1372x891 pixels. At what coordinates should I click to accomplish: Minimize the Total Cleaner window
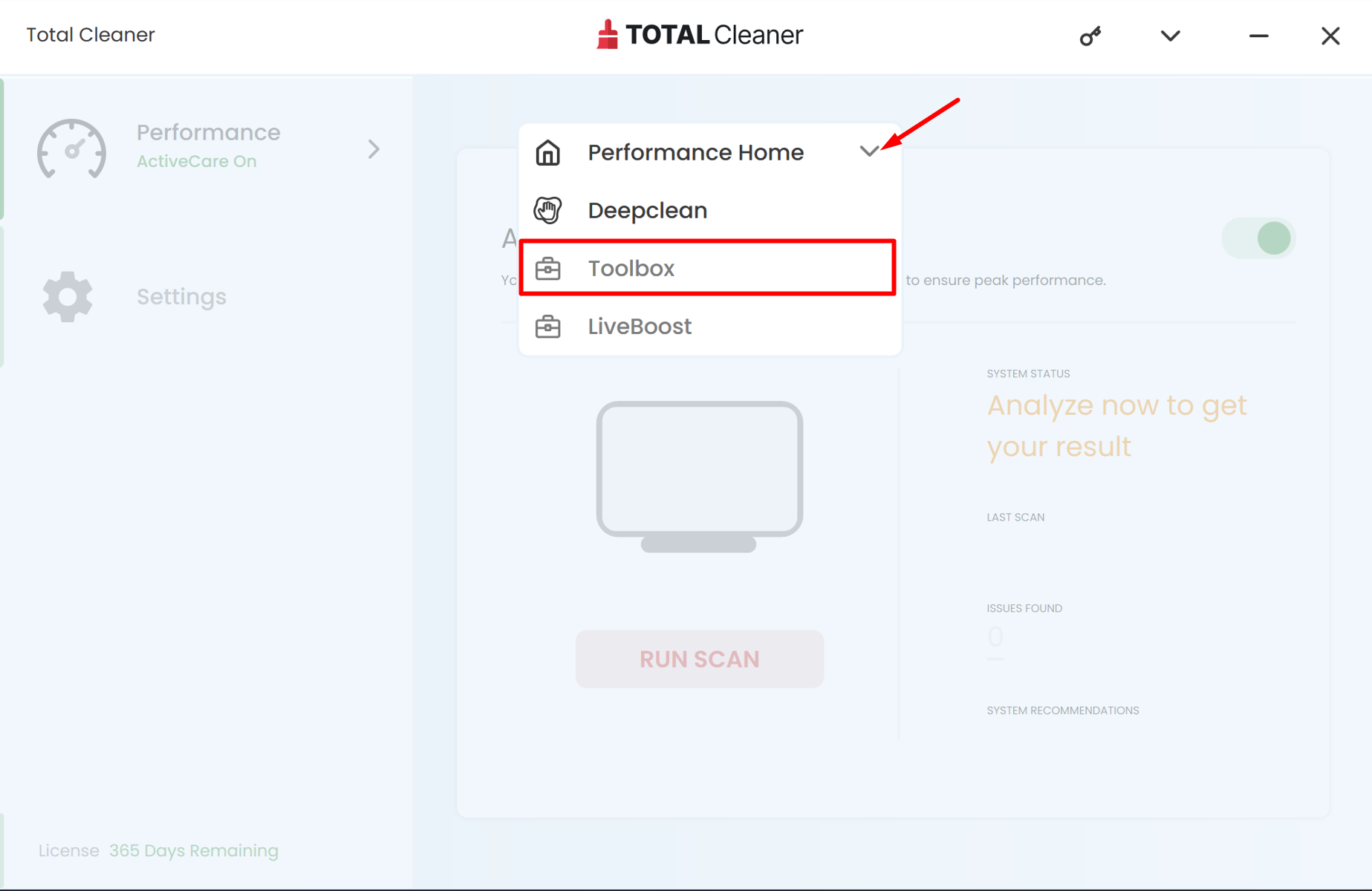click(x=1258, y=36)
